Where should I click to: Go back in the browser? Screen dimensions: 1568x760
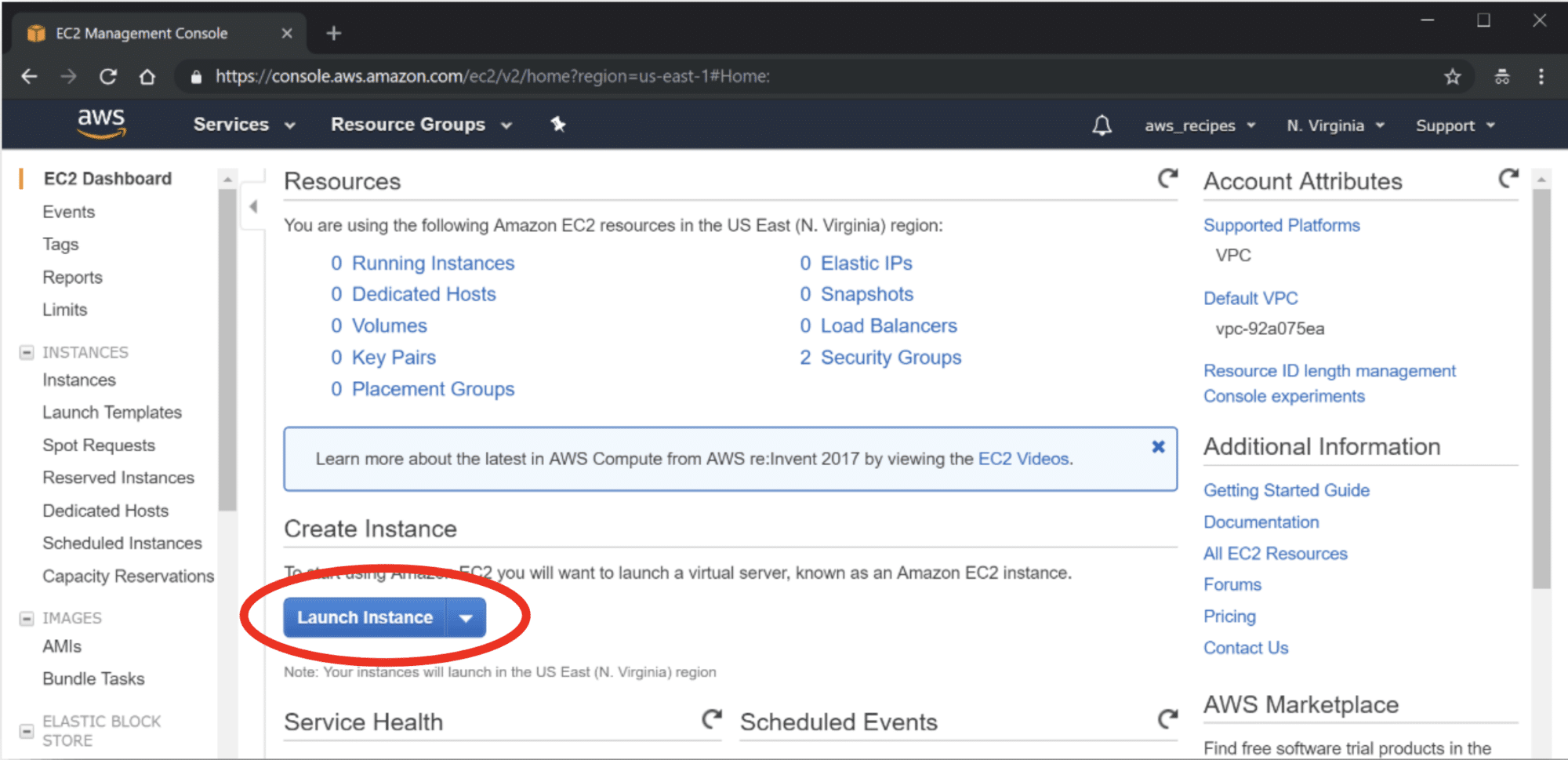click(x=29, y=76)
